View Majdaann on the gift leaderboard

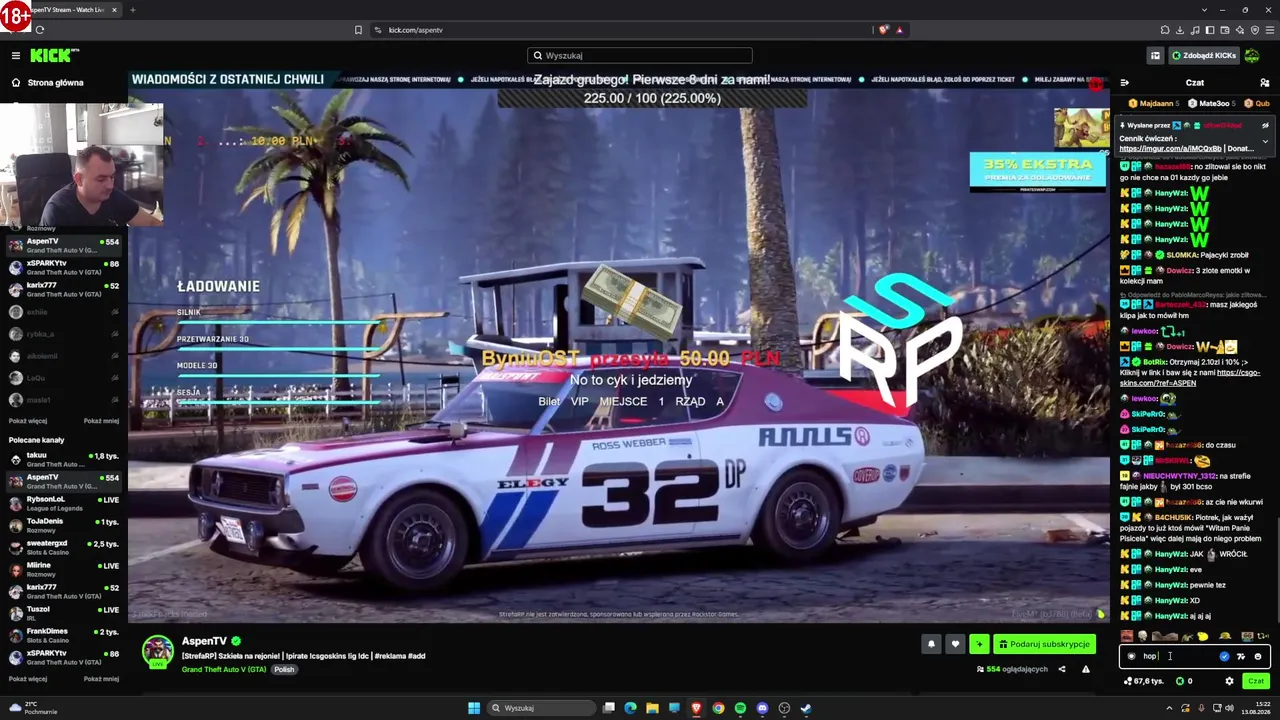[x=1153, y=103]
